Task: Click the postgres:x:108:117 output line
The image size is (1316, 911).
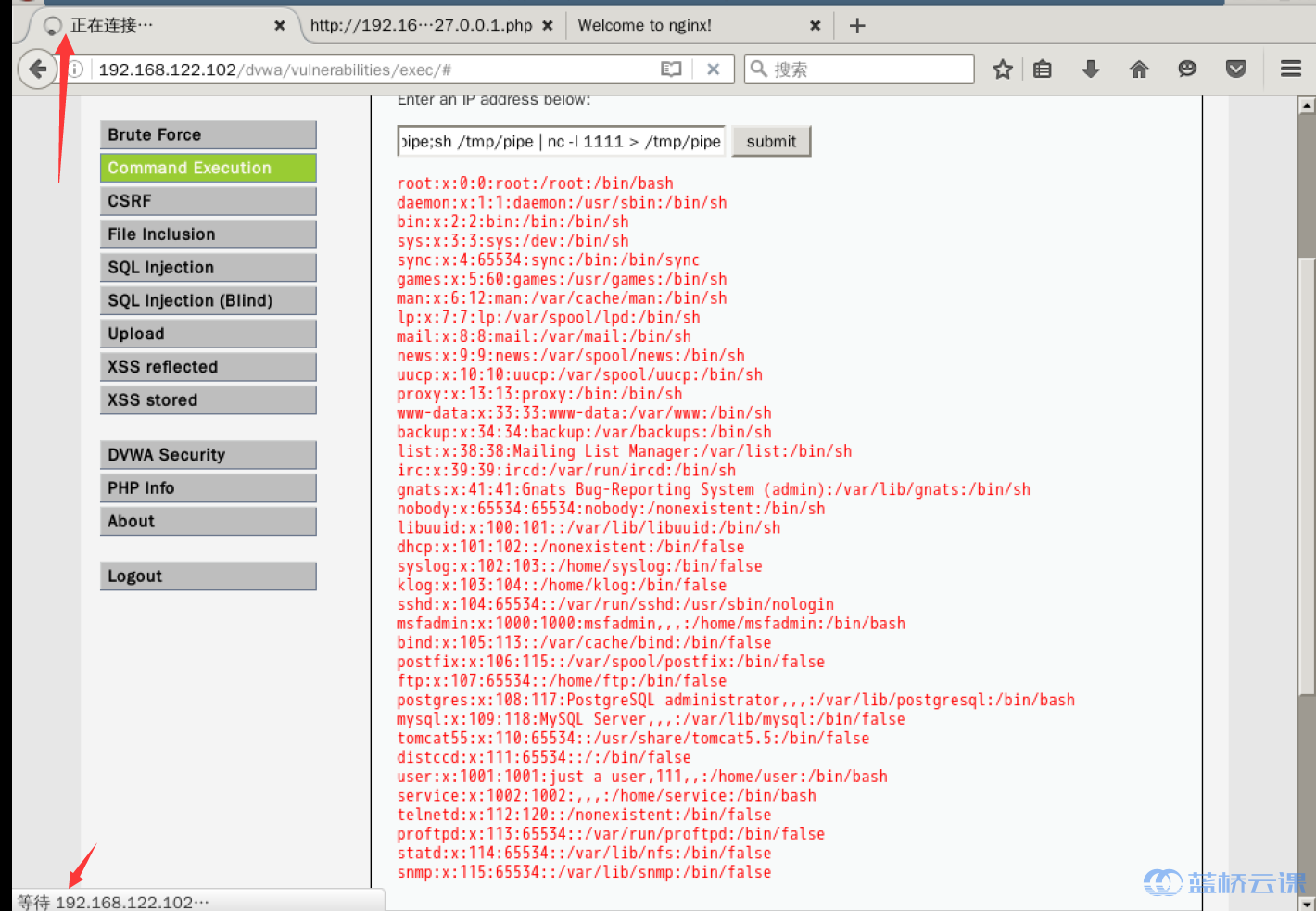Action: [736, 701]
